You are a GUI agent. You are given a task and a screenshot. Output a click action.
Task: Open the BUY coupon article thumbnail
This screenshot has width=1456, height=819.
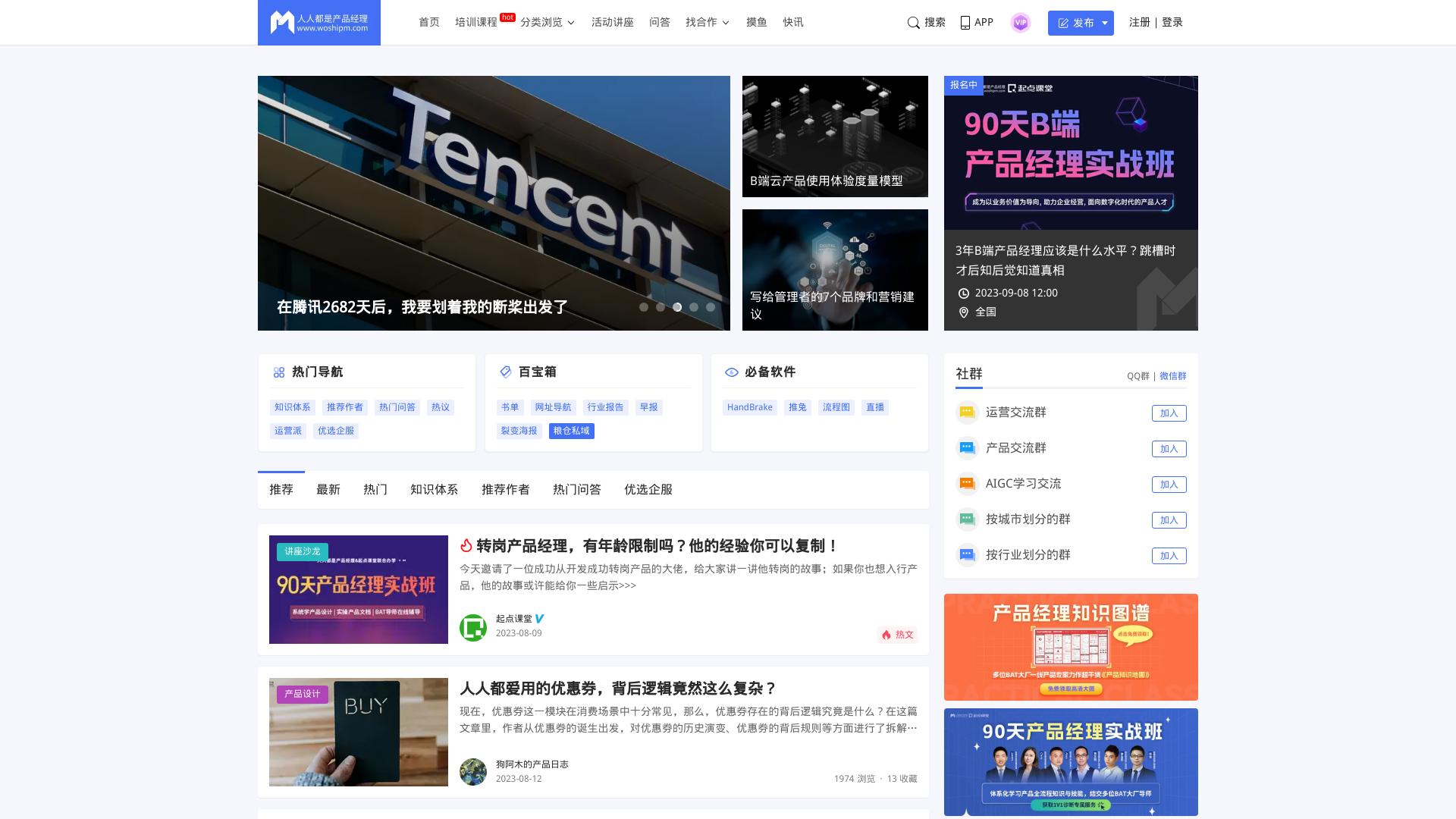click(x=359, y=732)
